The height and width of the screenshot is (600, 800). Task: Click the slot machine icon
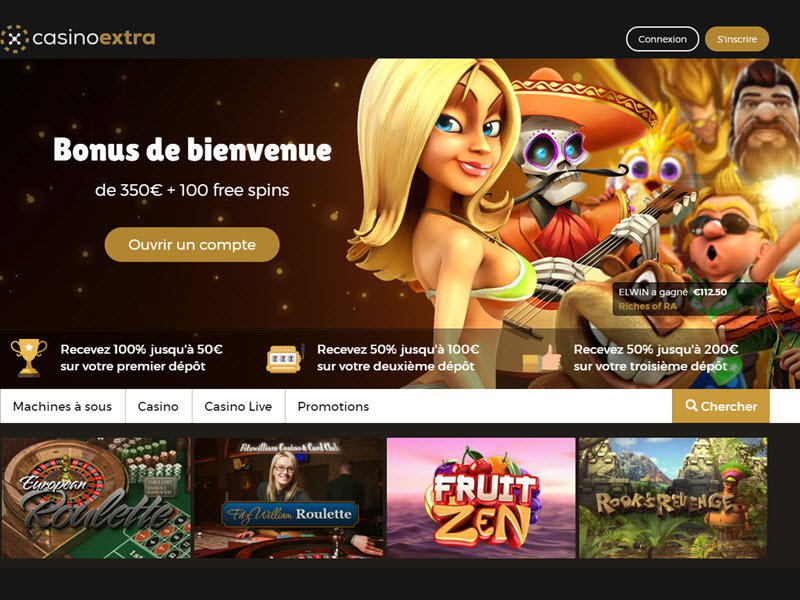(285, 358)
